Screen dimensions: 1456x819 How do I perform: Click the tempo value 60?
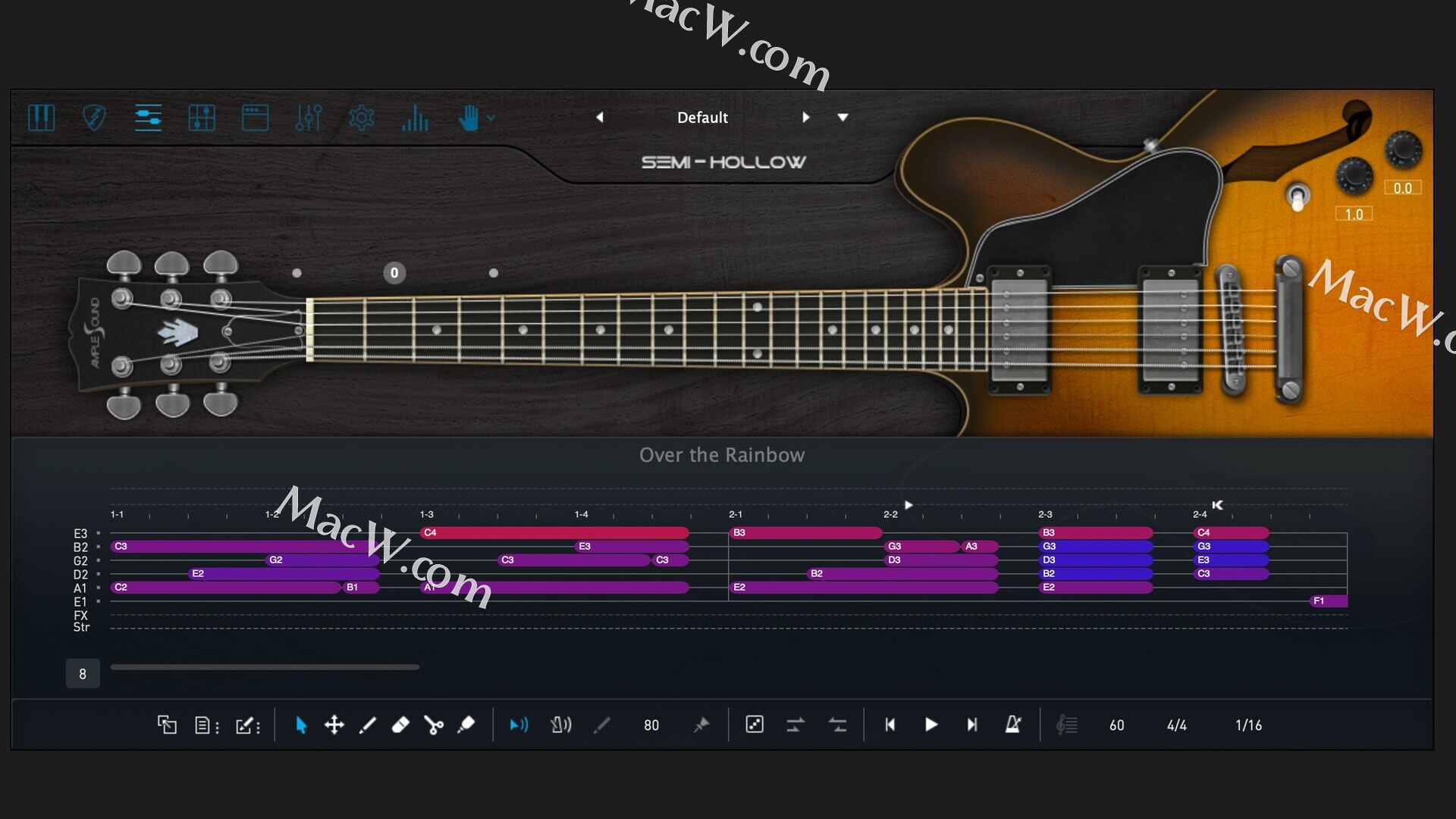(x=1117, y=726)
